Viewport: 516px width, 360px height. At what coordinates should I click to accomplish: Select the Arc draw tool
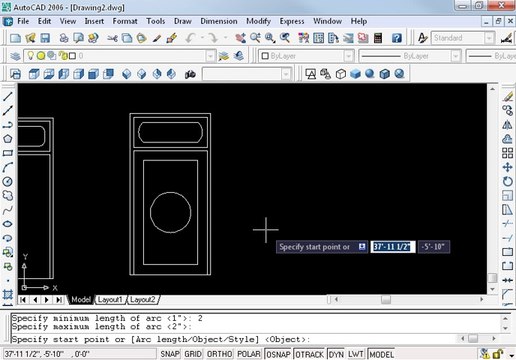pos(8,167)
